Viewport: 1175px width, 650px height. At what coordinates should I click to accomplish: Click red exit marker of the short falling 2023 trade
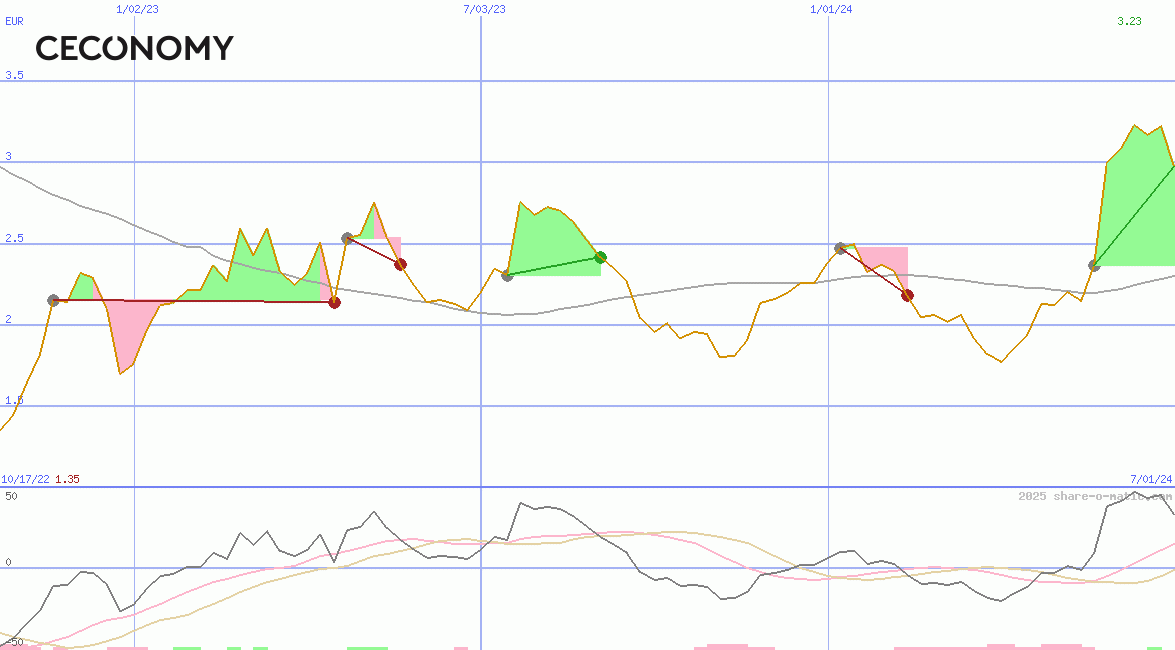click(x=400, y=264)
